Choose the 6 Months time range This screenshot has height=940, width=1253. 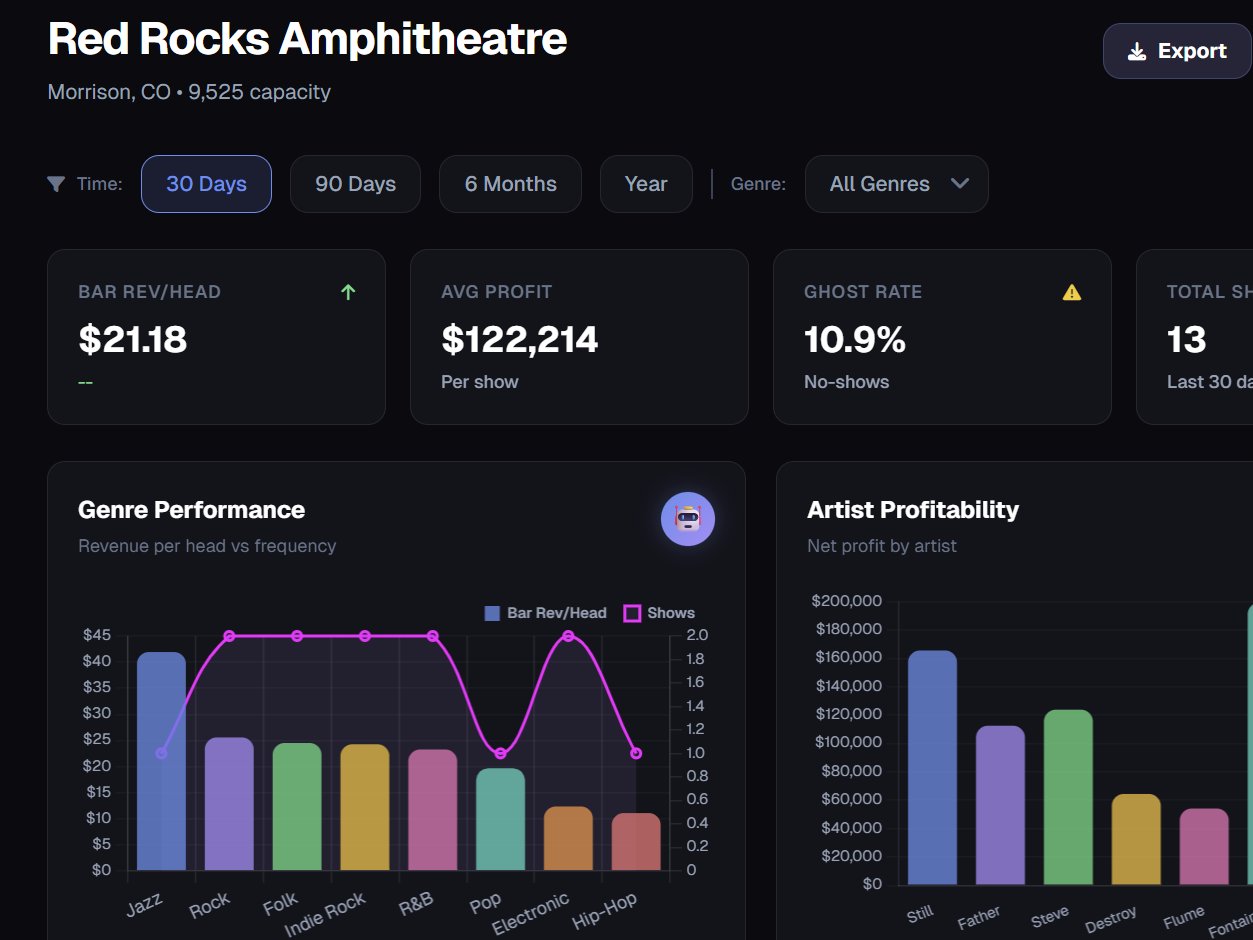[x=510, y=184]
